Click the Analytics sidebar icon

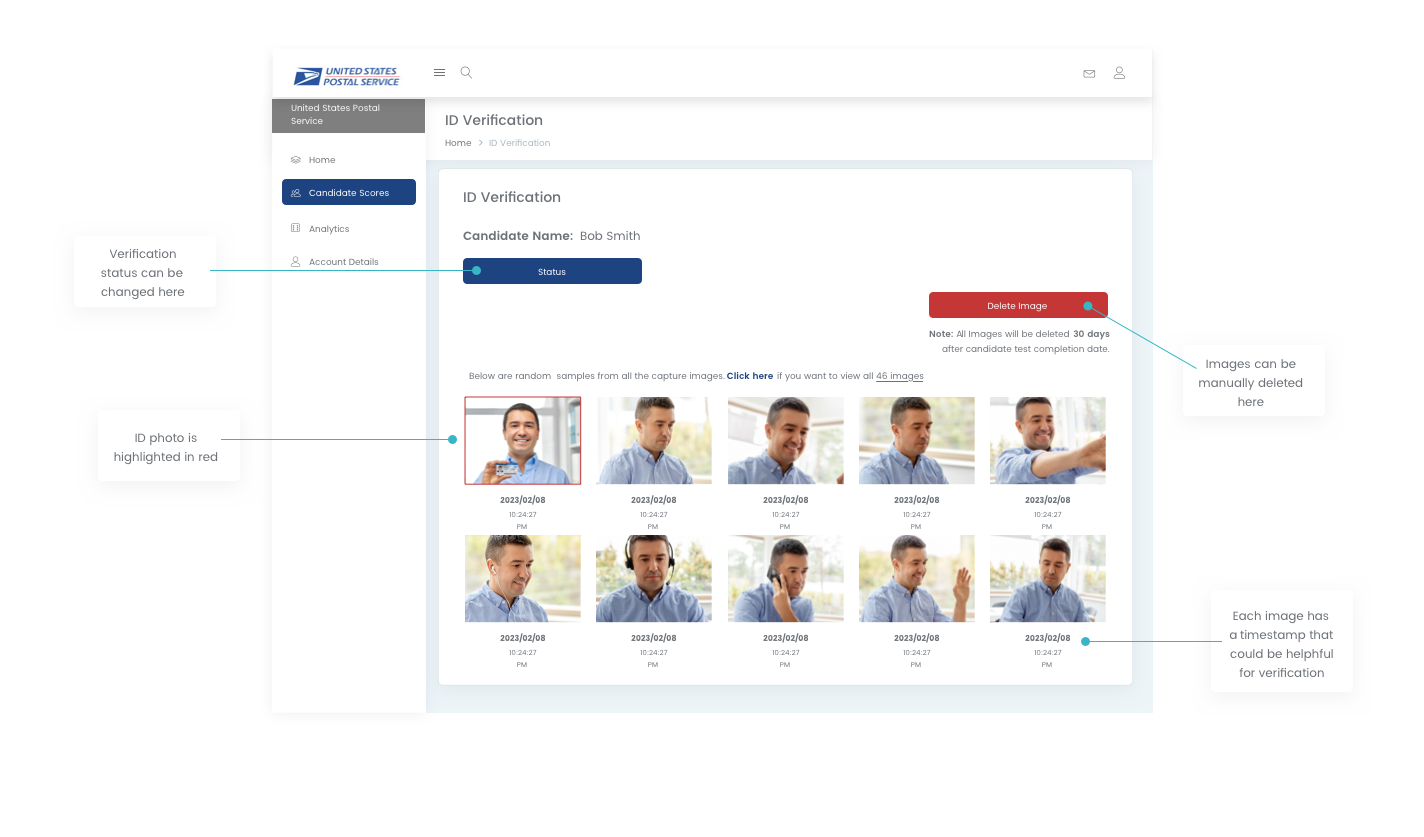tap(295, 228)
